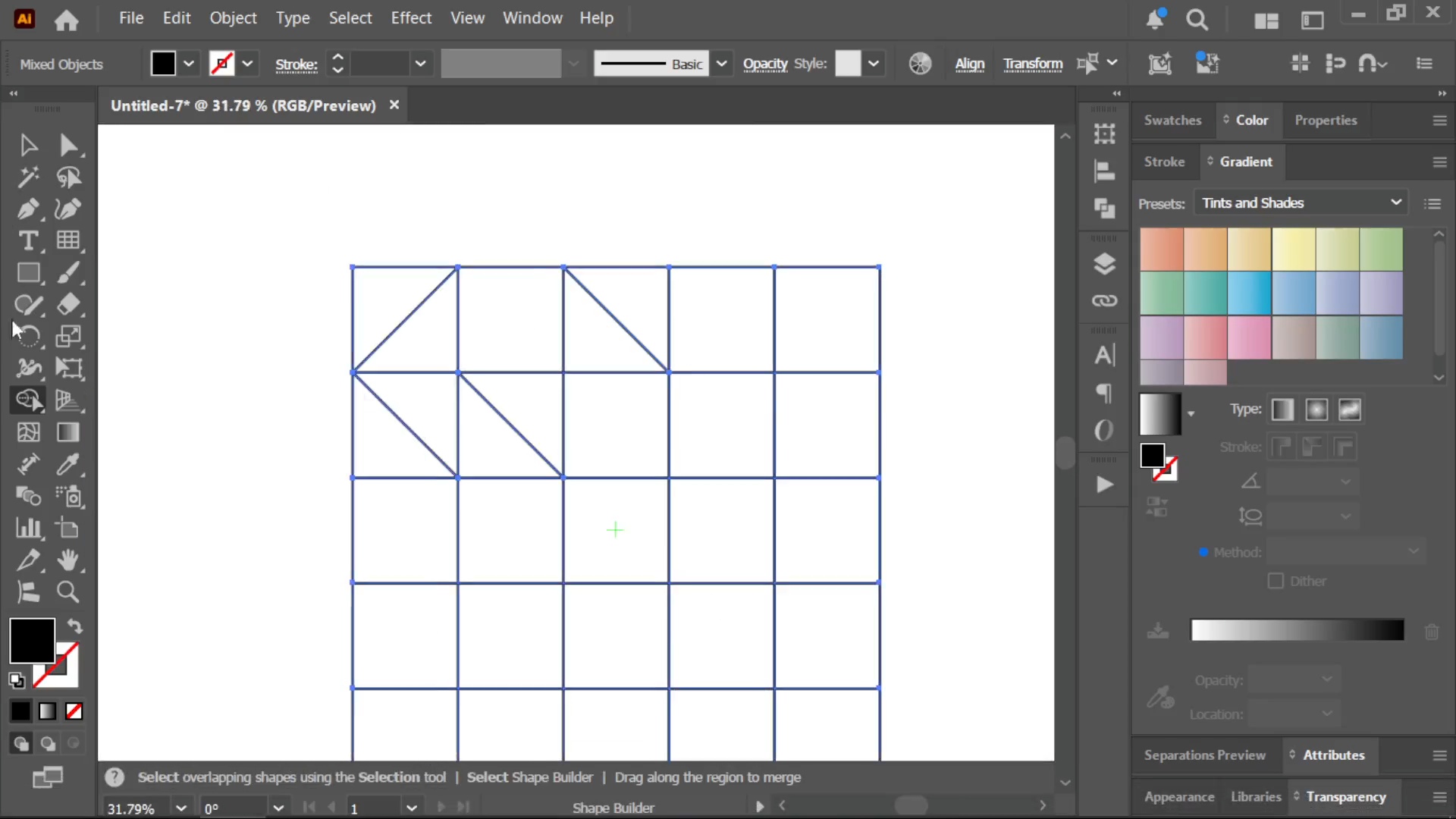The height and width of the screenshot is (819, 1456).
Task: Select the Shape Builder tool
Action: pyautogui.click(x=28, y=400)
